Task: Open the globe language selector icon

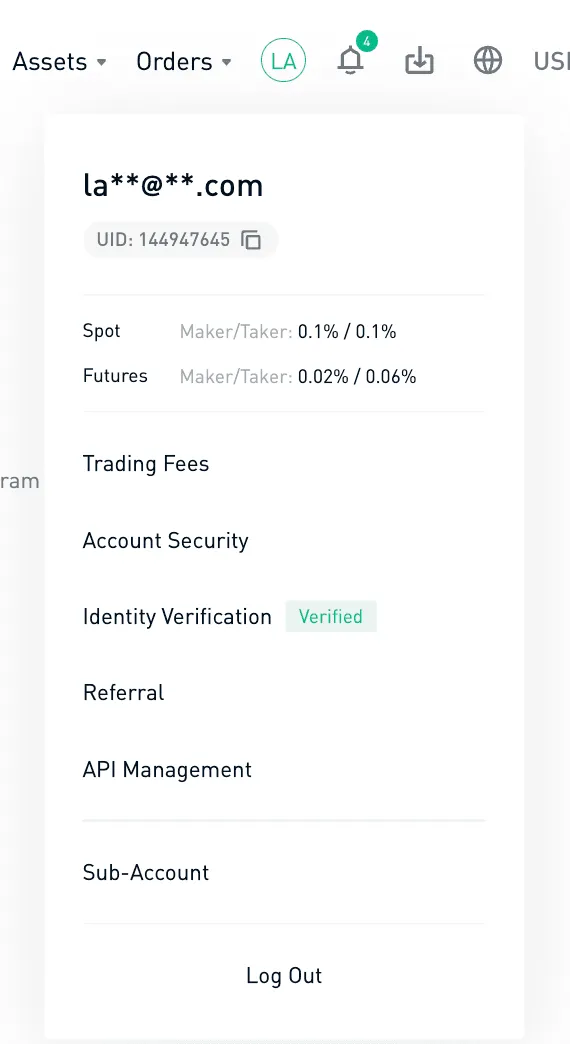Action: (488, 61)
